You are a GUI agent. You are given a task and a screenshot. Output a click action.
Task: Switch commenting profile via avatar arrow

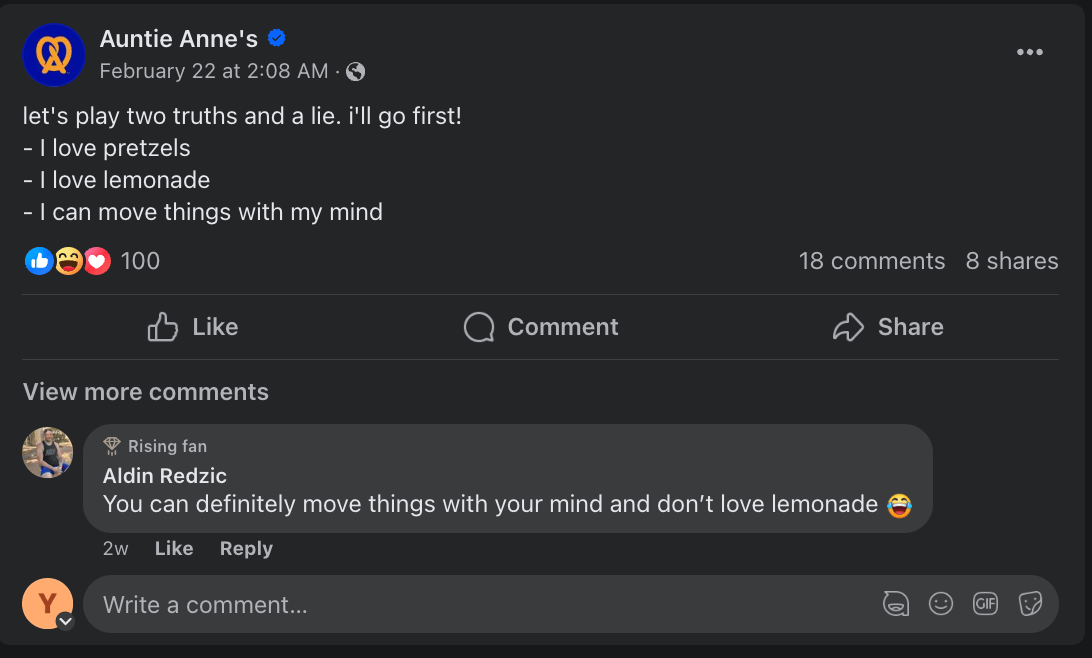point(65,621)
